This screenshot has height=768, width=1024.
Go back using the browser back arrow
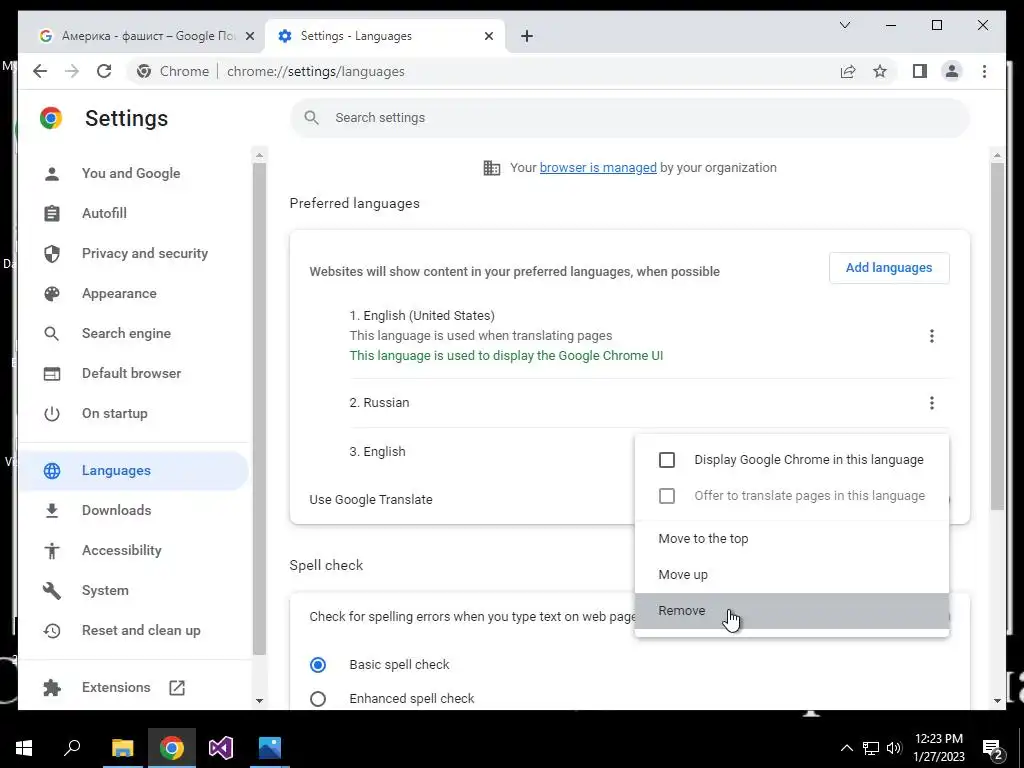[40, 71]
